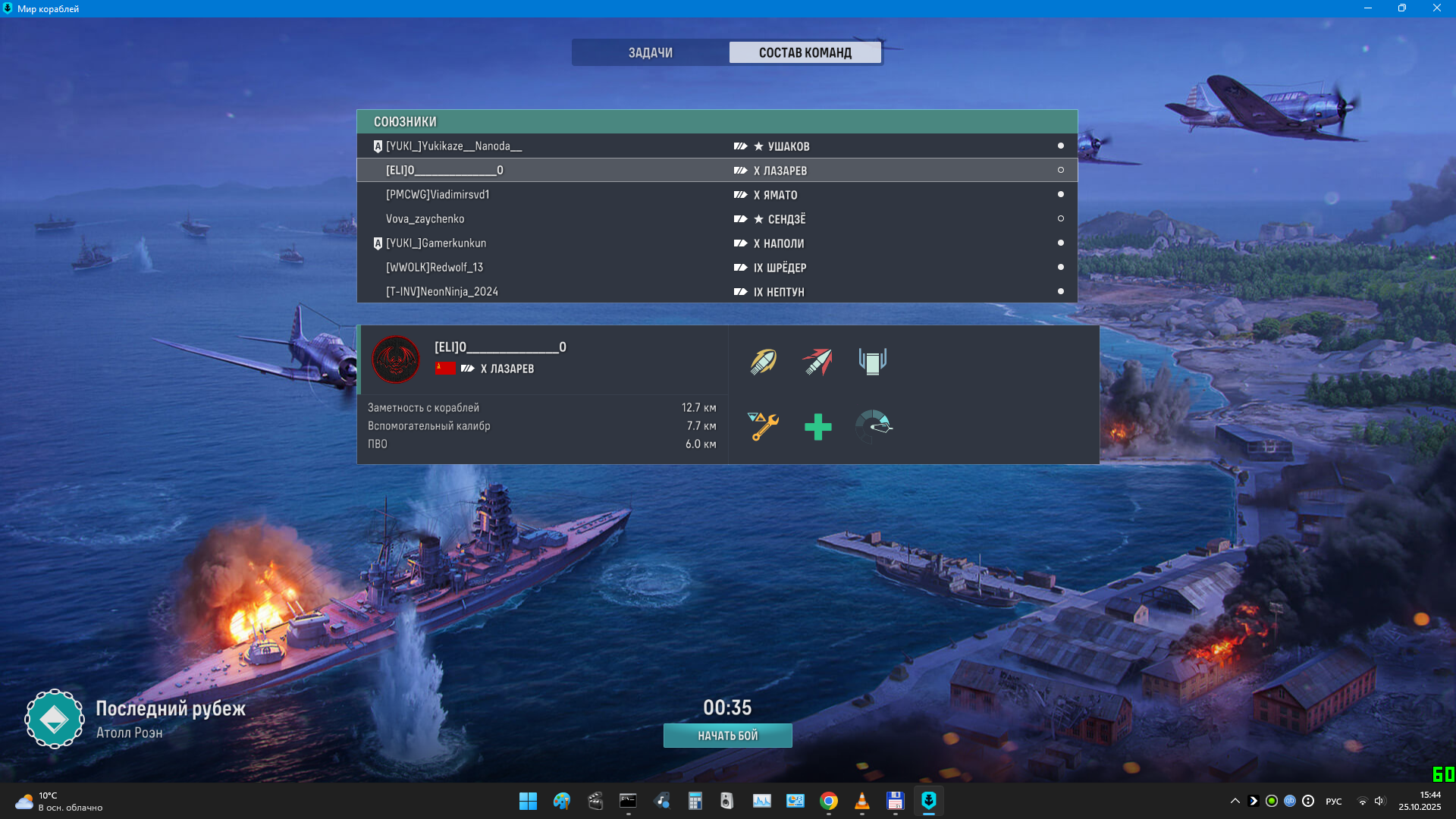
Task: Click the red USSR flag icon
Action: [445, 369]
